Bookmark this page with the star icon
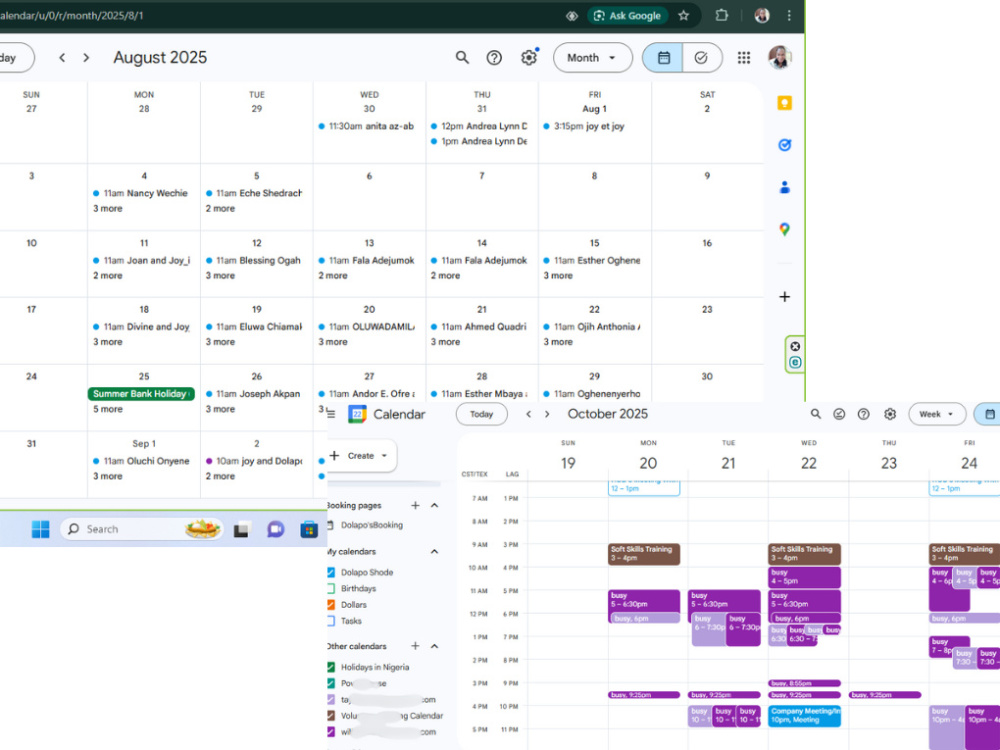This screenshot has width=1000, height=750. click(684, 15)
